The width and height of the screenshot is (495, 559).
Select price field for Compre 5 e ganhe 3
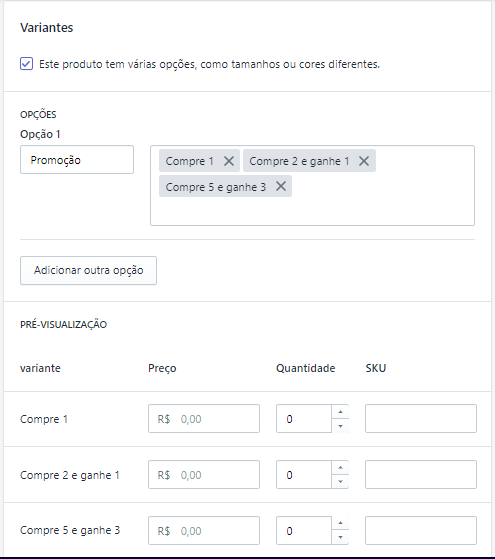click(204, 530)
